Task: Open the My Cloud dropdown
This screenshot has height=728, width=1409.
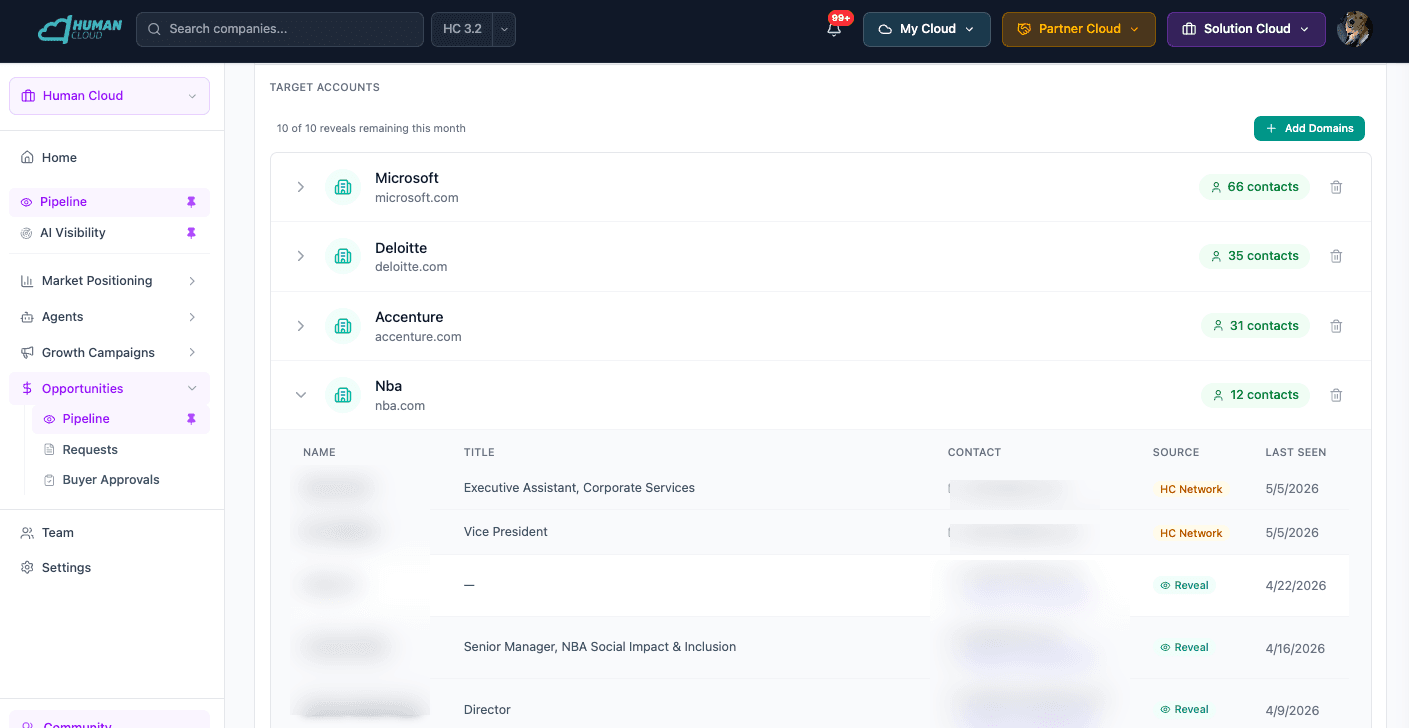Action: (x=927, y=29)
